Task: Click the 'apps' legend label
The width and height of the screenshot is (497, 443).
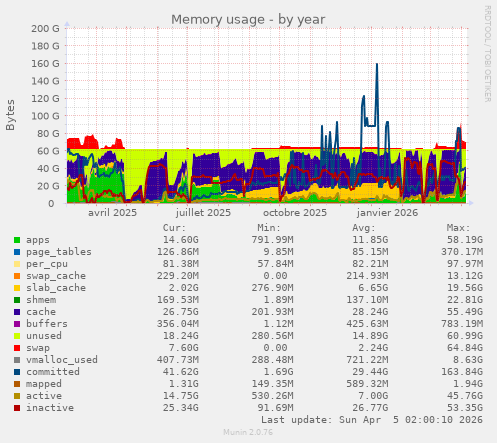Action: pyautogui.click(x=38, y=240)
